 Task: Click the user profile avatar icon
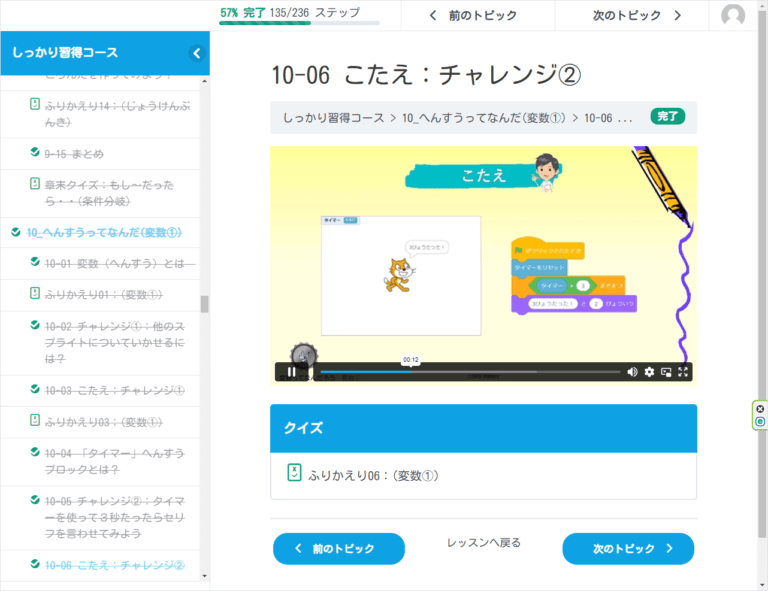click(733, 16)
